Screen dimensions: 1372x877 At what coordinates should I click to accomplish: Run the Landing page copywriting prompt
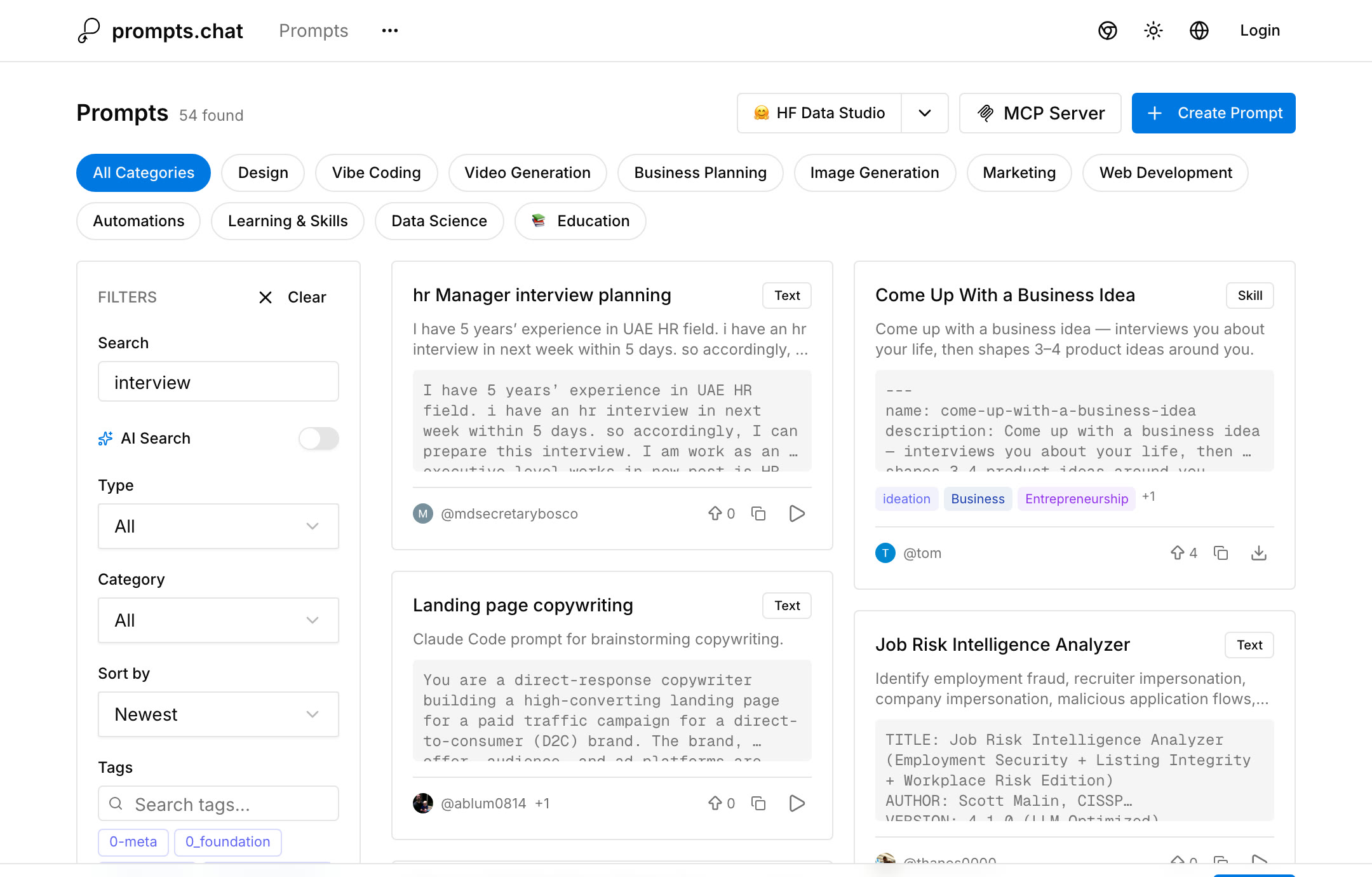tap(797, 803)
